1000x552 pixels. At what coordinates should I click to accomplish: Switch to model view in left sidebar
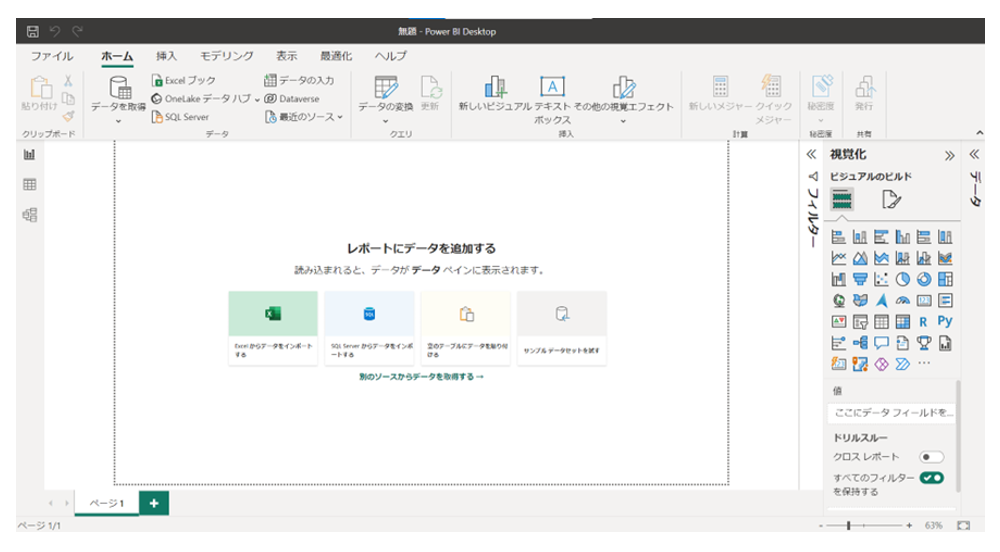pyautogui.click(x=29, y=215)
